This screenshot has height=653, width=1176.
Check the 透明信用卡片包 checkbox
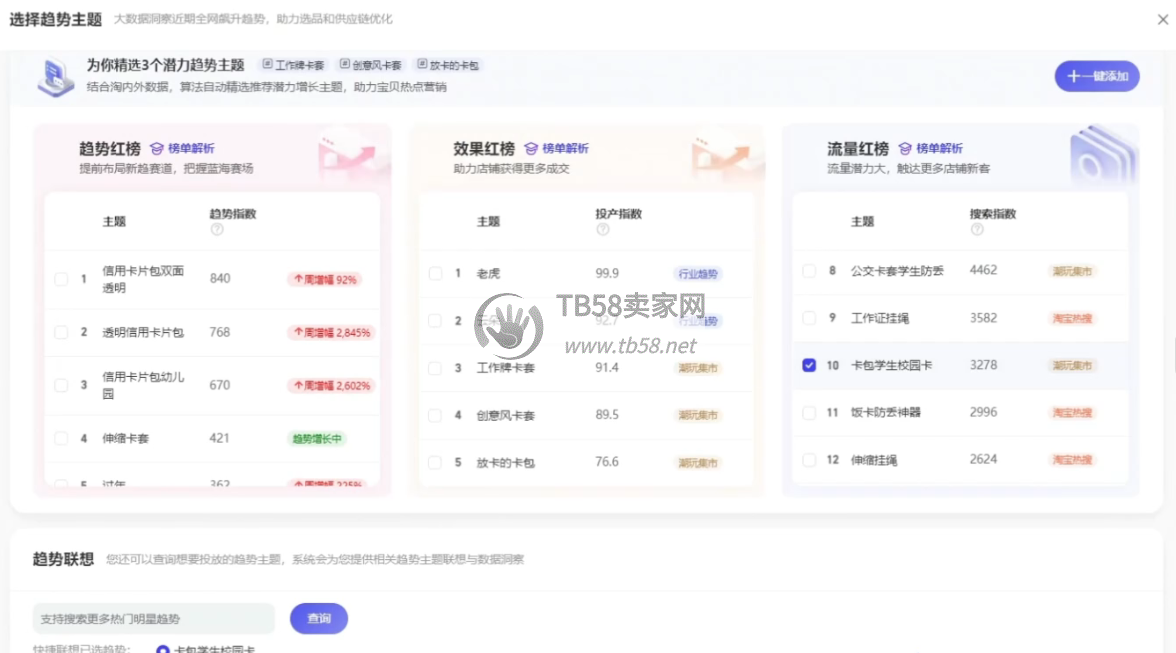pyautogui.click(x=61, y=332)
